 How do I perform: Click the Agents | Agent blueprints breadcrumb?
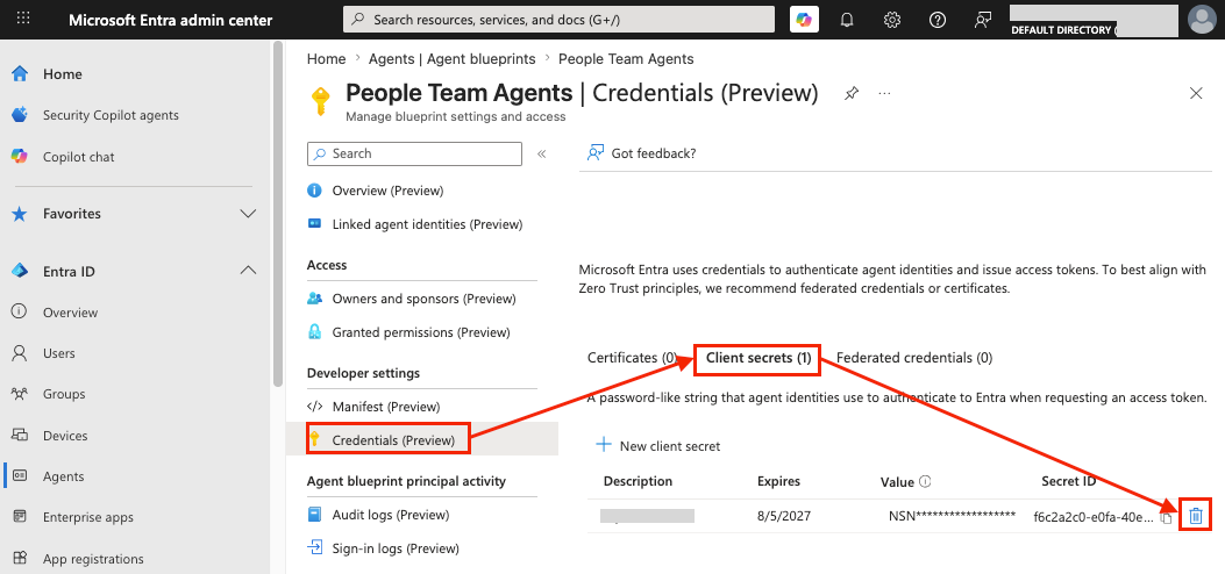452,59
